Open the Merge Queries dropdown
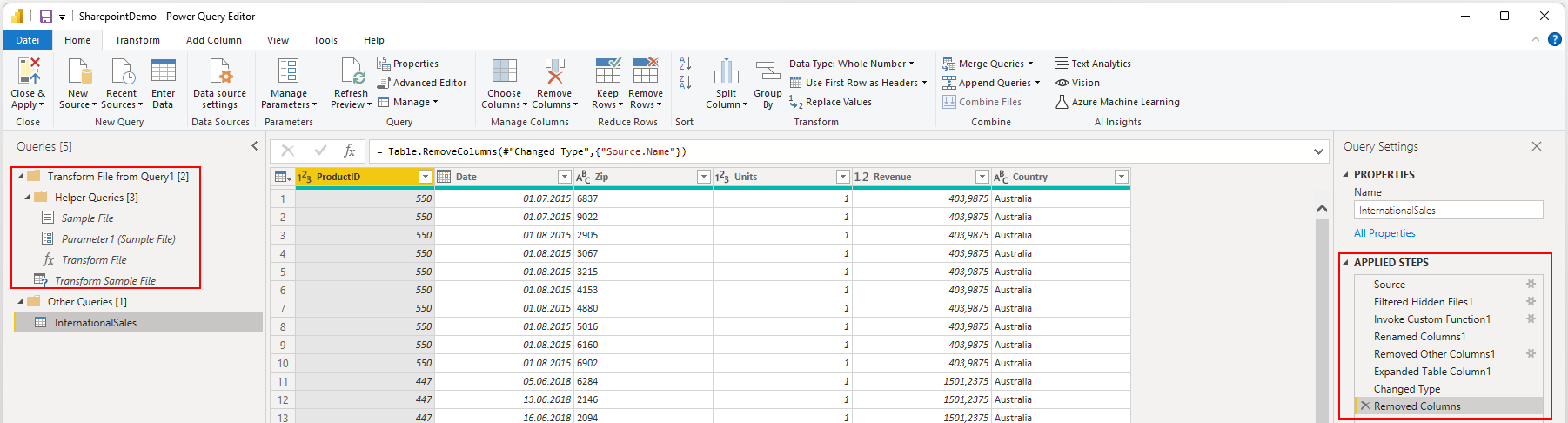This screenshot has height=423, width=1568. coord(988,64)
